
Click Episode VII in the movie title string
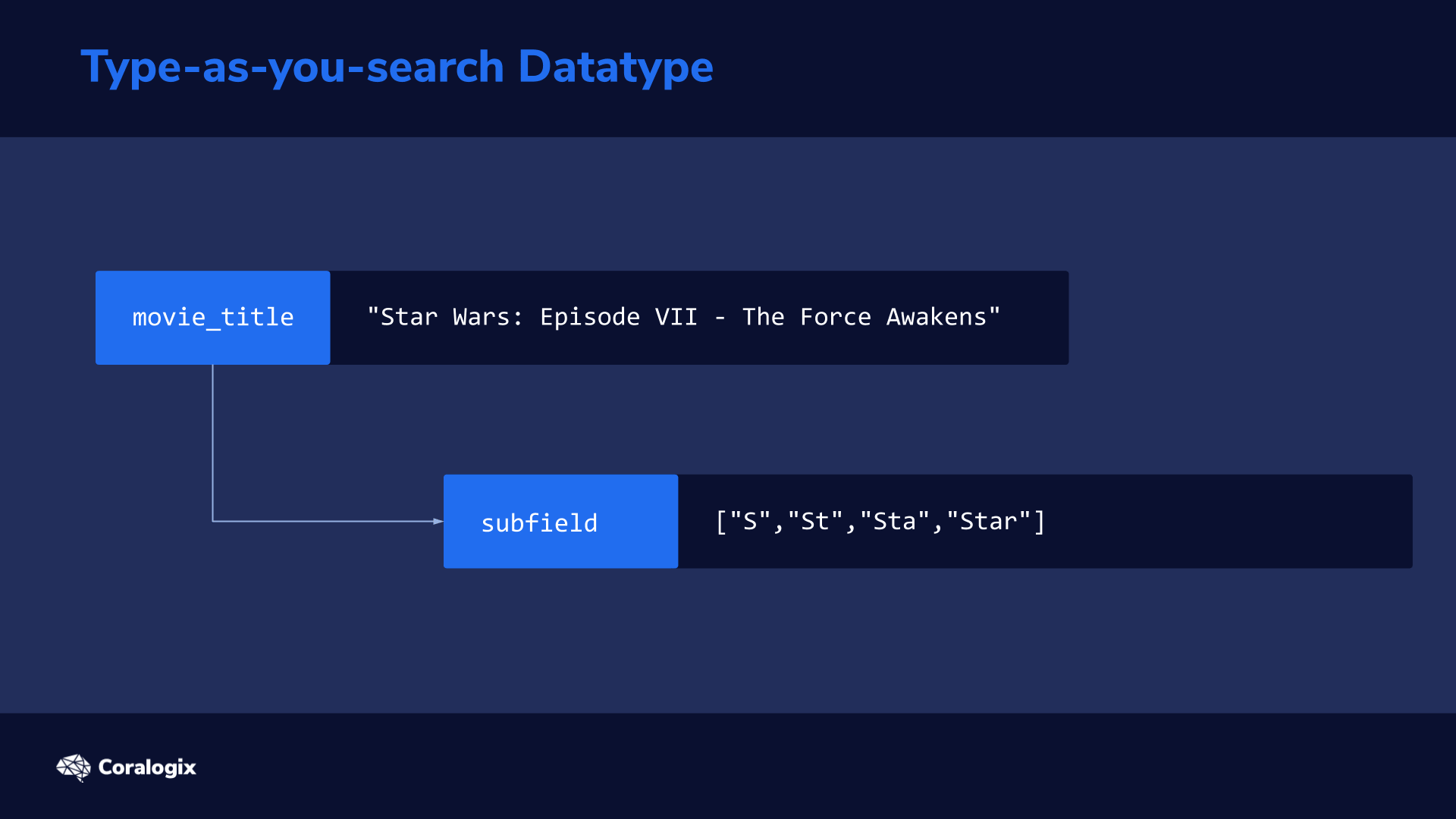619,317
